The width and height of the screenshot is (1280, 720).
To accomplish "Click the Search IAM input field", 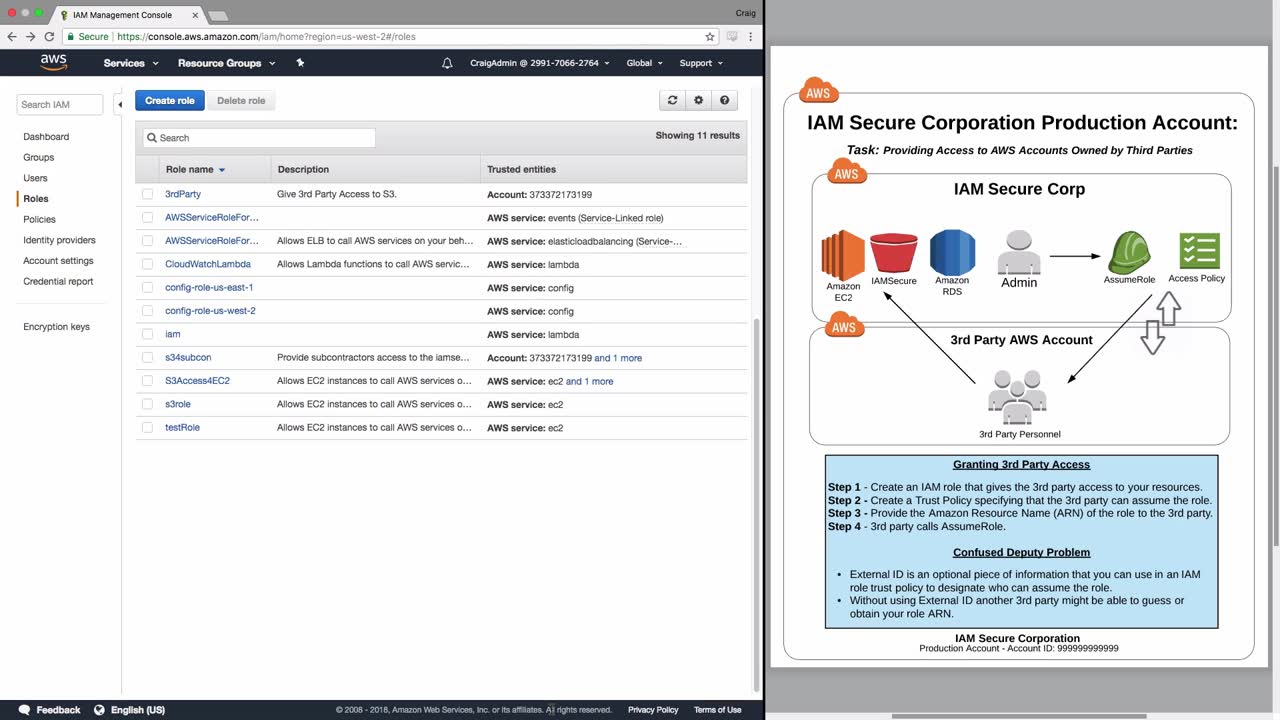I will tap(60, 104).
